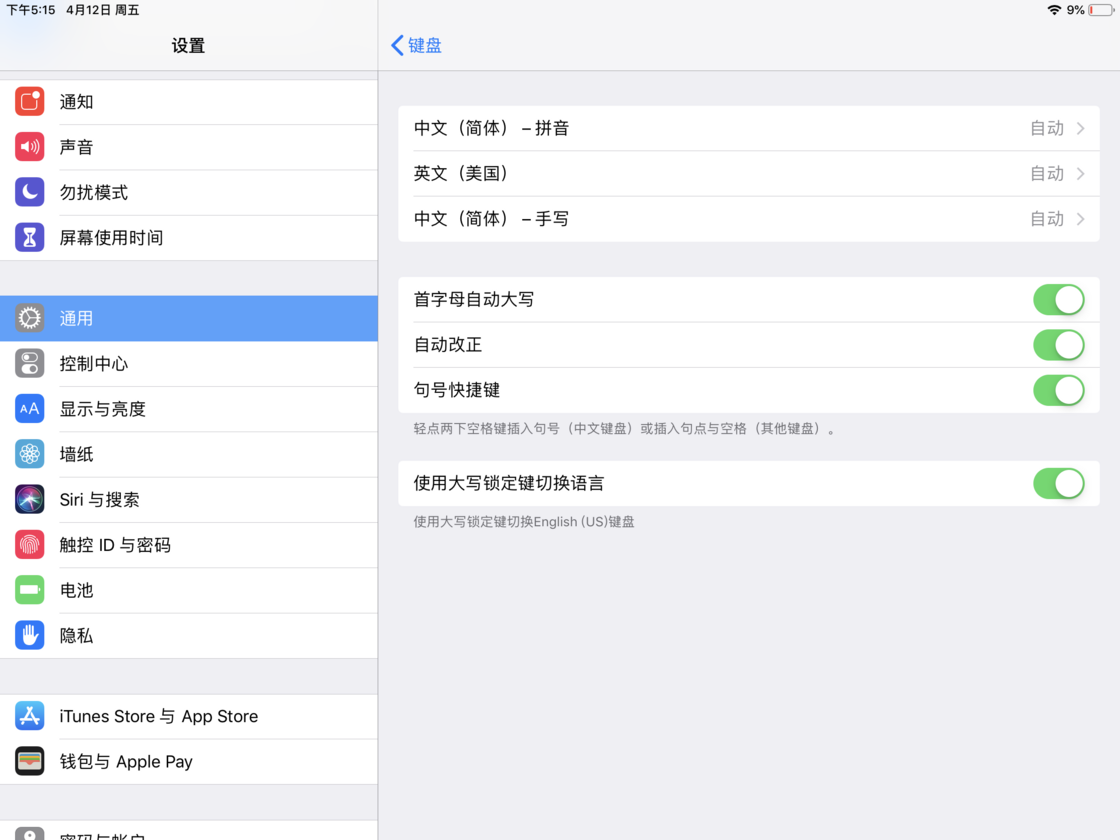Tap the 勿扰模式 moon icon
Viewport: 1120px width, 840px height.
(29, 192)
